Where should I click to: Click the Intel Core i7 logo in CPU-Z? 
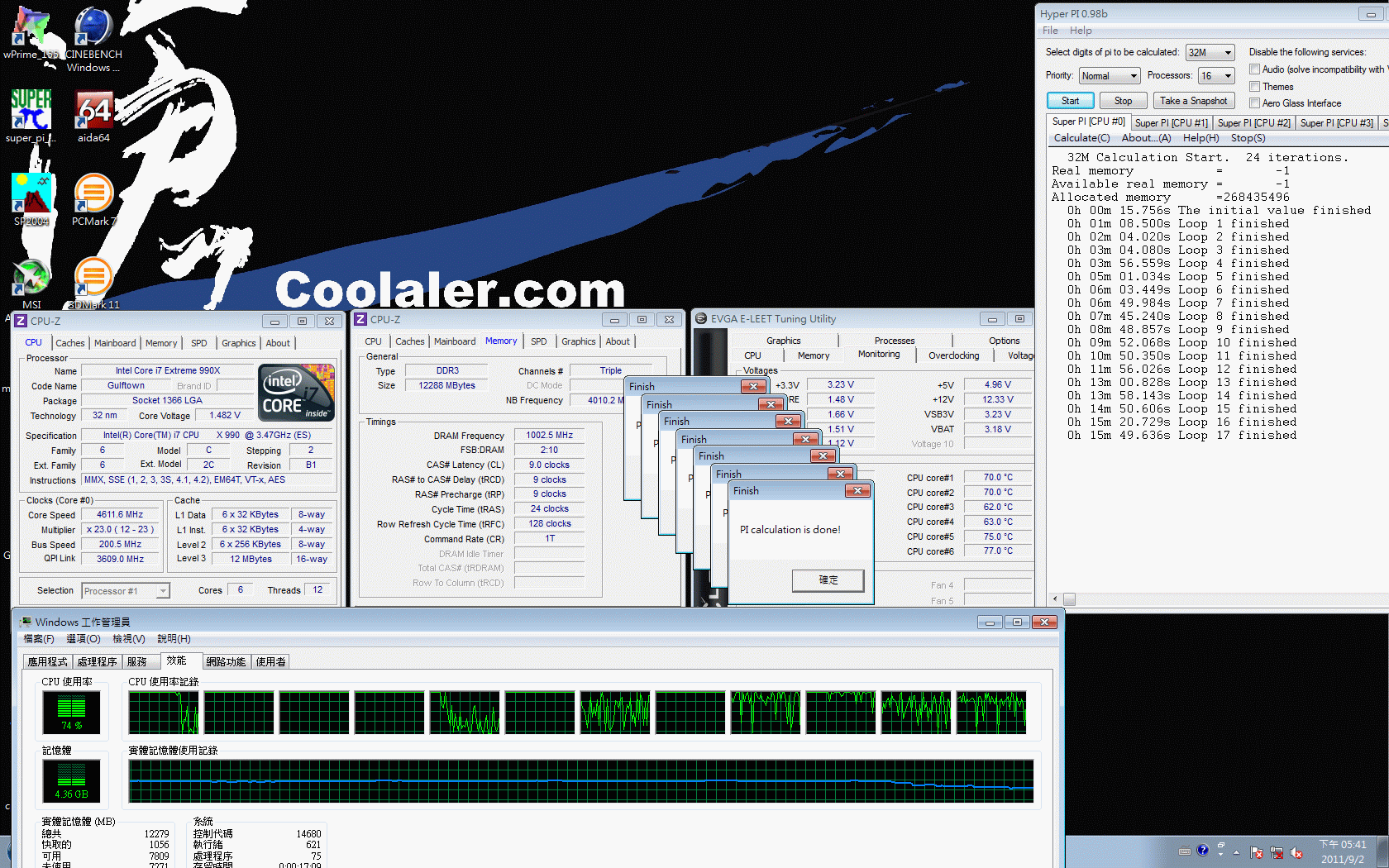pos(297,392)
